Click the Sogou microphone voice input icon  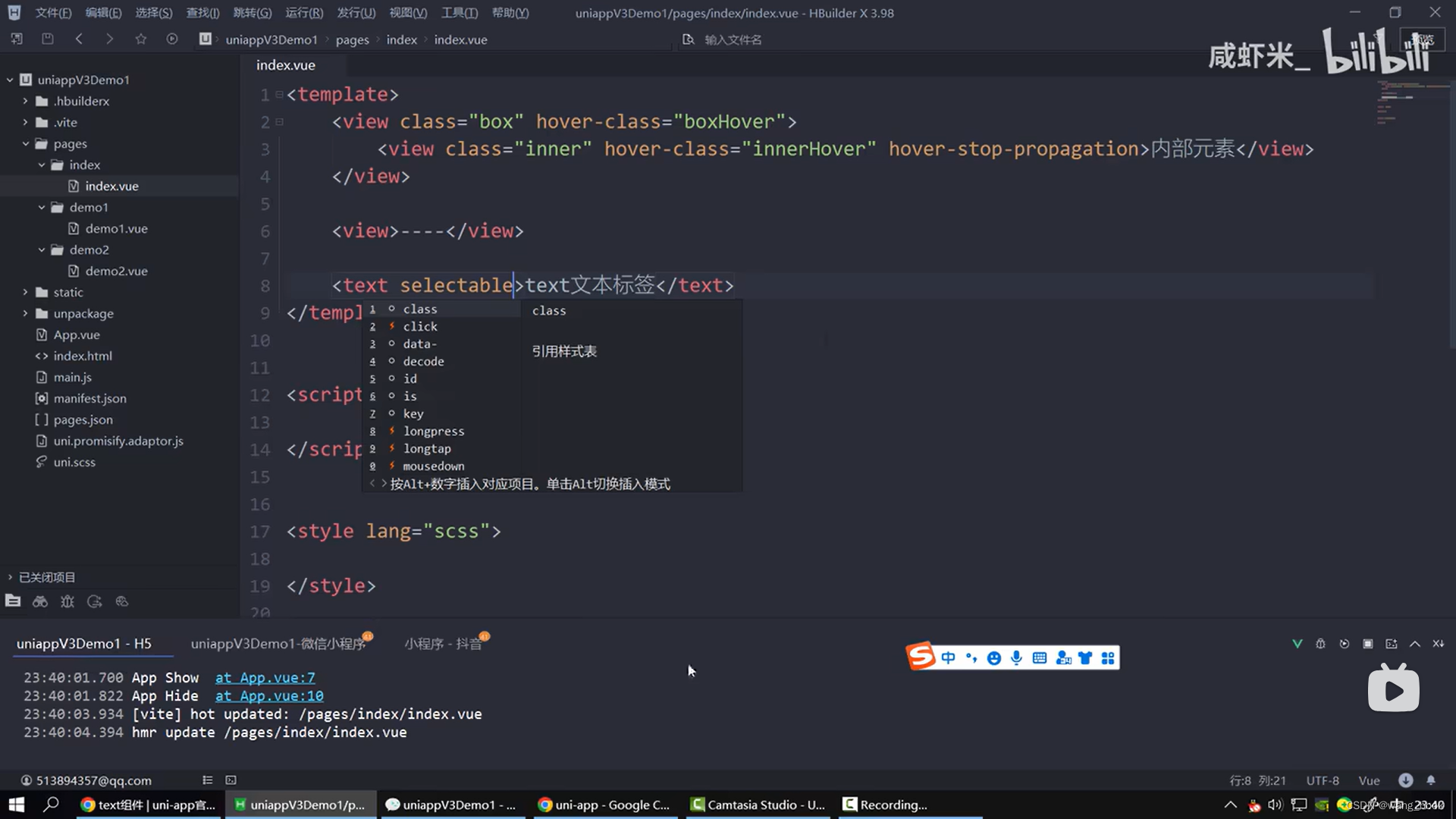coord(1017,657)
